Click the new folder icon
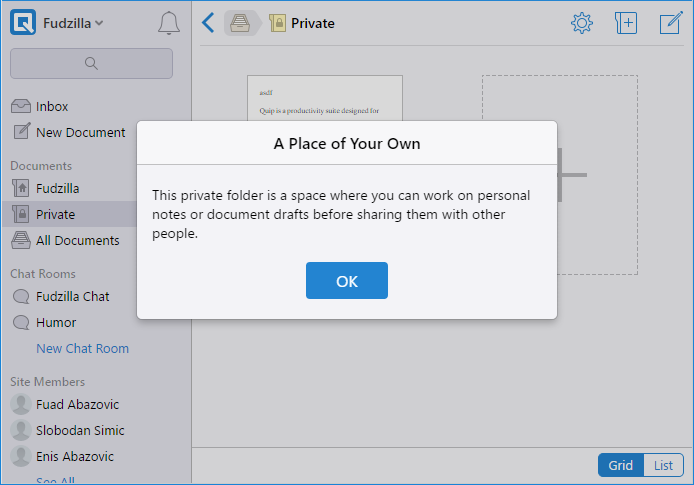The image size is (694, 485). [626, 23]
